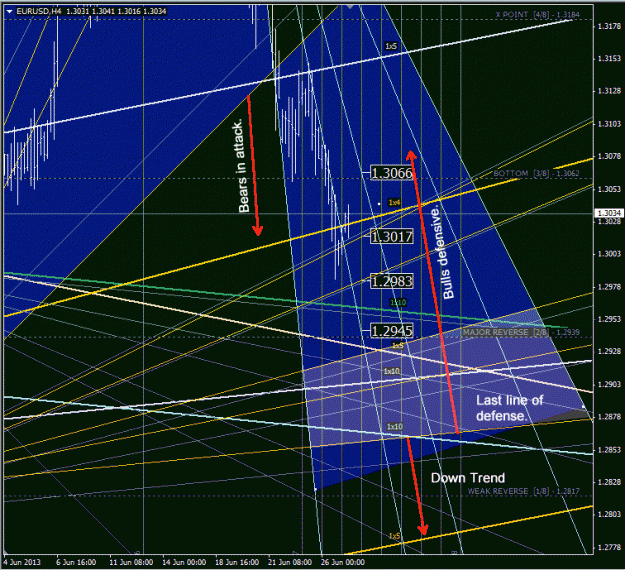Select the 1.2983 price label
The width and height of the screenshot is (625, 570).
pyautogui.click(x=392, y=281)
